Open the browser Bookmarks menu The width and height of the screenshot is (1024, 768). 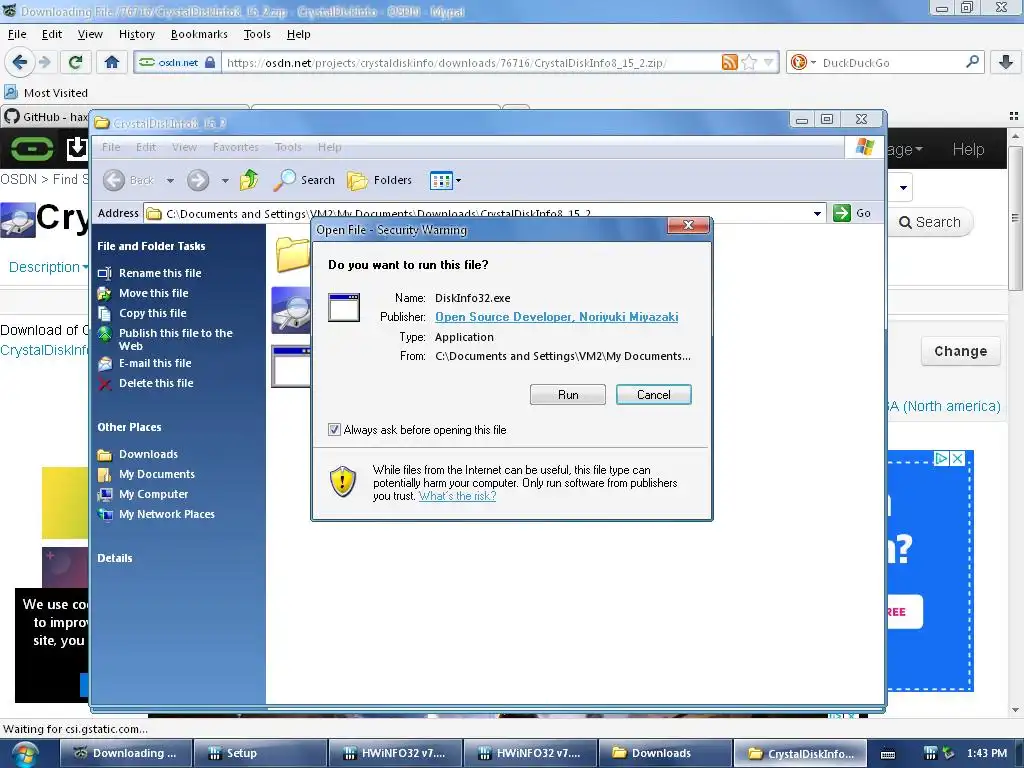click(x=199, y=34)
